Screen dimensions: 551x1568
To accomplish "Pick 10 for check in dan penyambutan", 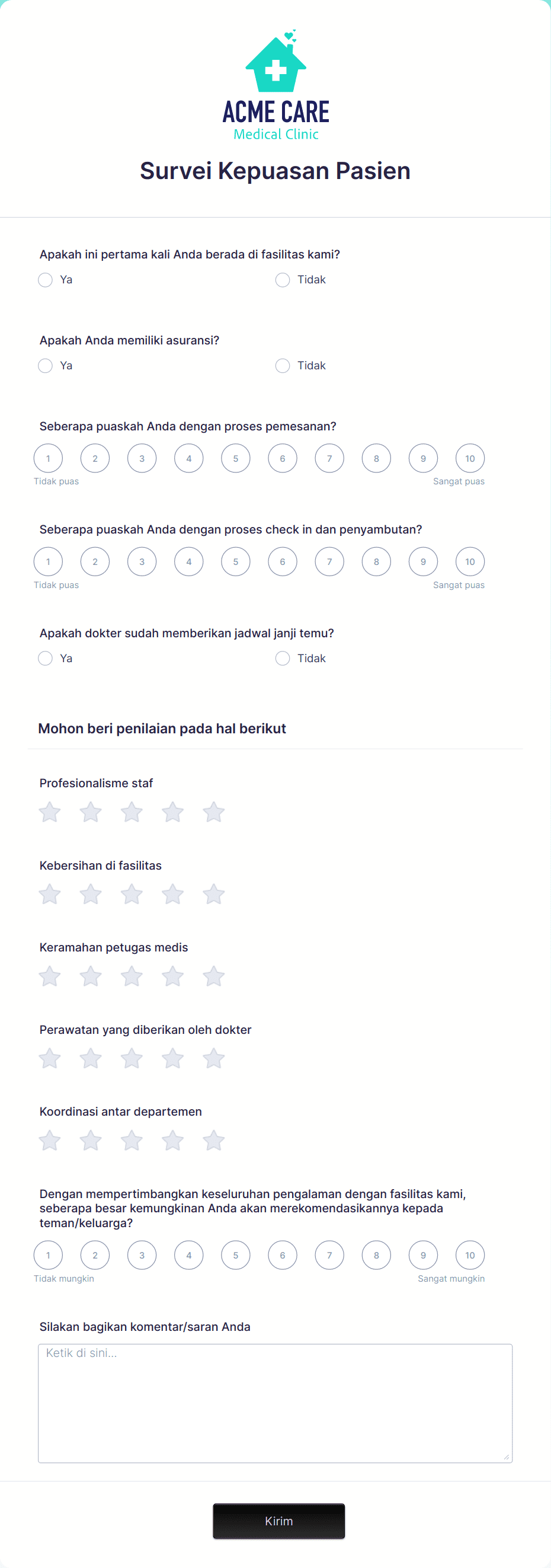I will click(x=470, y=562).
